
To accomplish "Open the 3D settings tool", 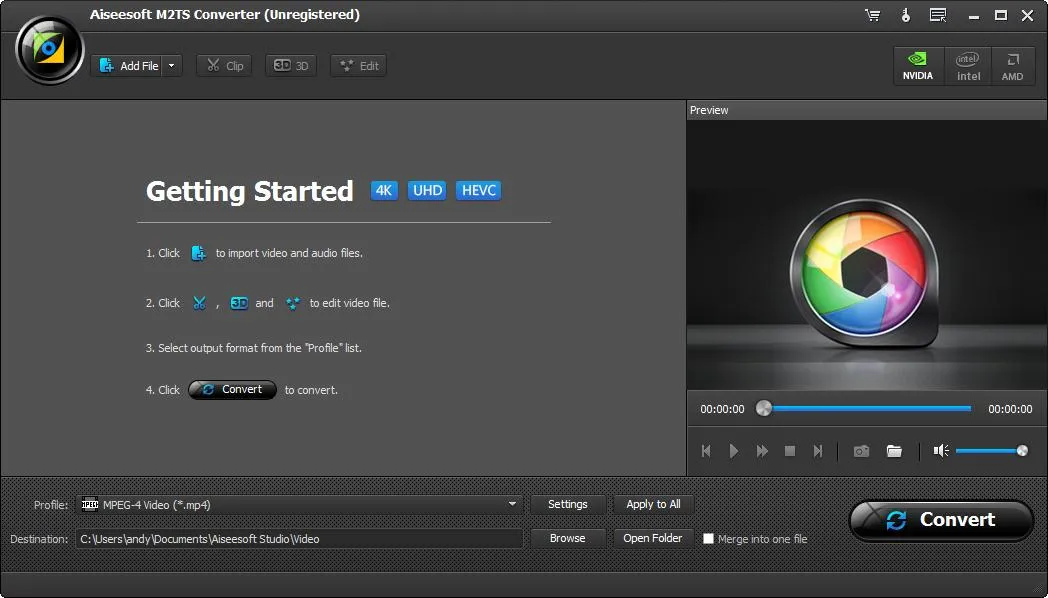I will click(x=291, y=65).
